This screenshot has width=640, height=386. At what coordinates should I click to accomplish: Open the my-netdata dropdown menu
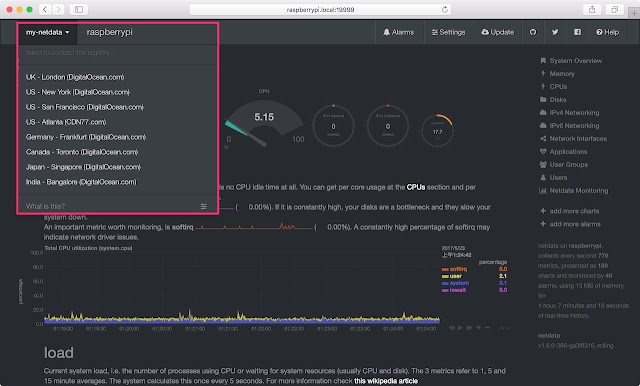coord(47,32)
